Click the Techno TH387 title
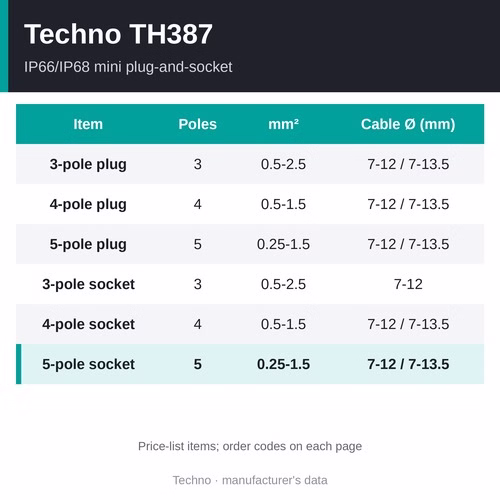This screenshot has width=500, height=500. tap(118, 34)
